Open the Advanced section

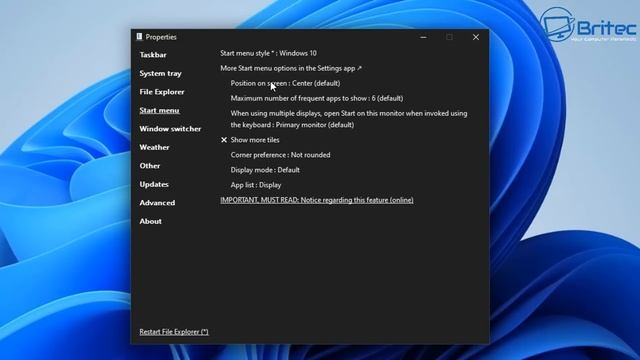pyautogui.click(x=157, y=203)
